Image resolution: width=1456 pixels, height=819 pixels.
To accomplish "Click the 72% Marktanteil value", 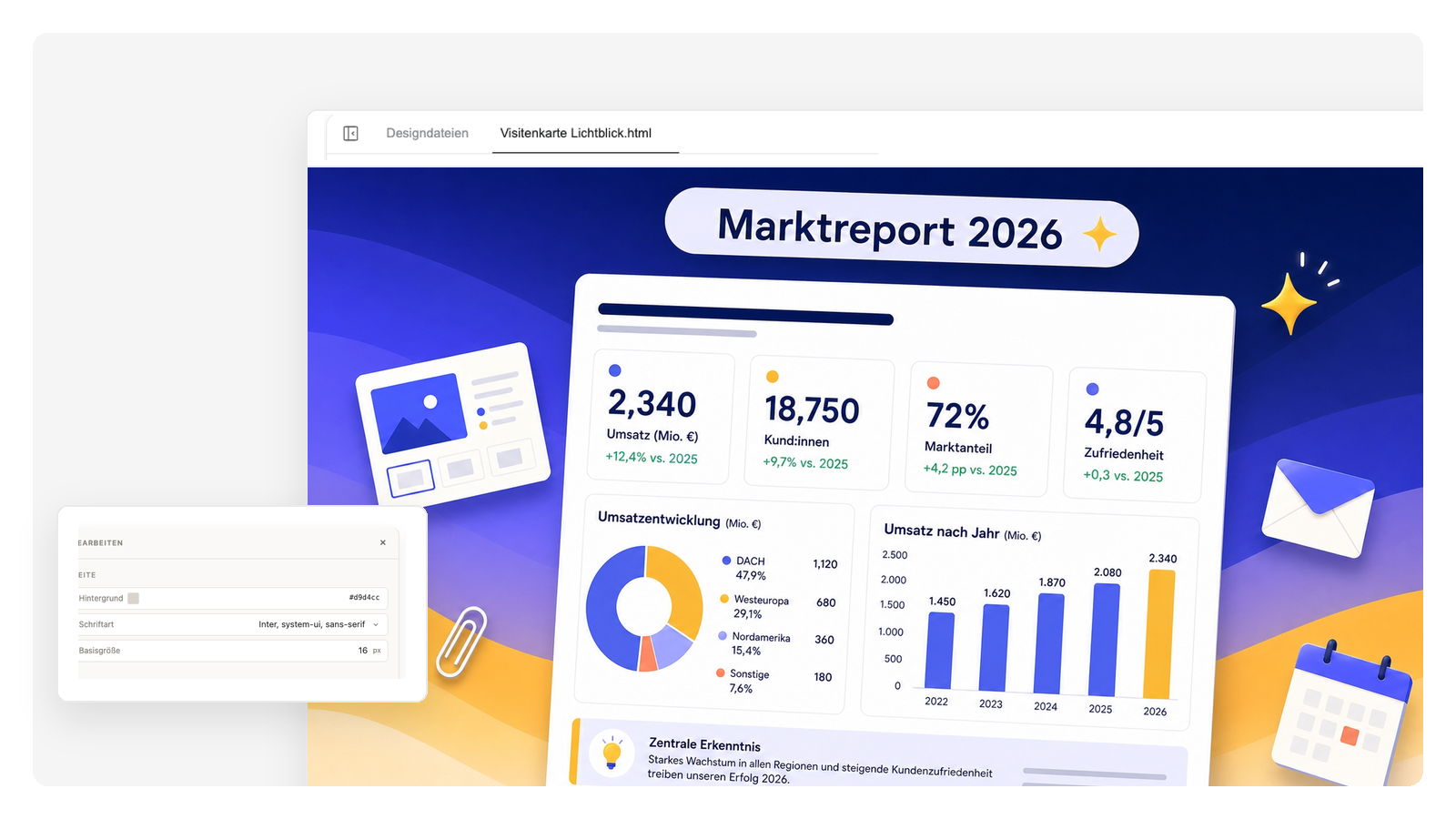I will point(957,416).
